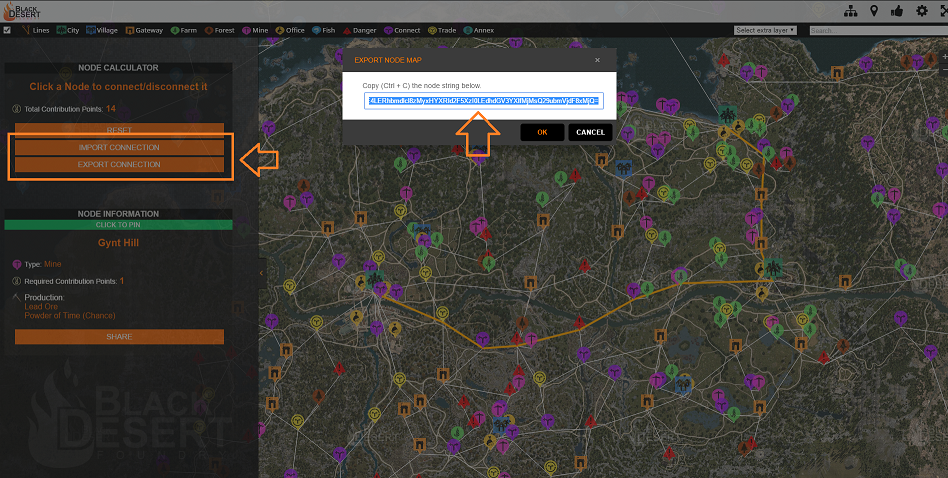Toggle the Office node filter
The width and height of the screenshot is (948, 478).
point(290,30)
